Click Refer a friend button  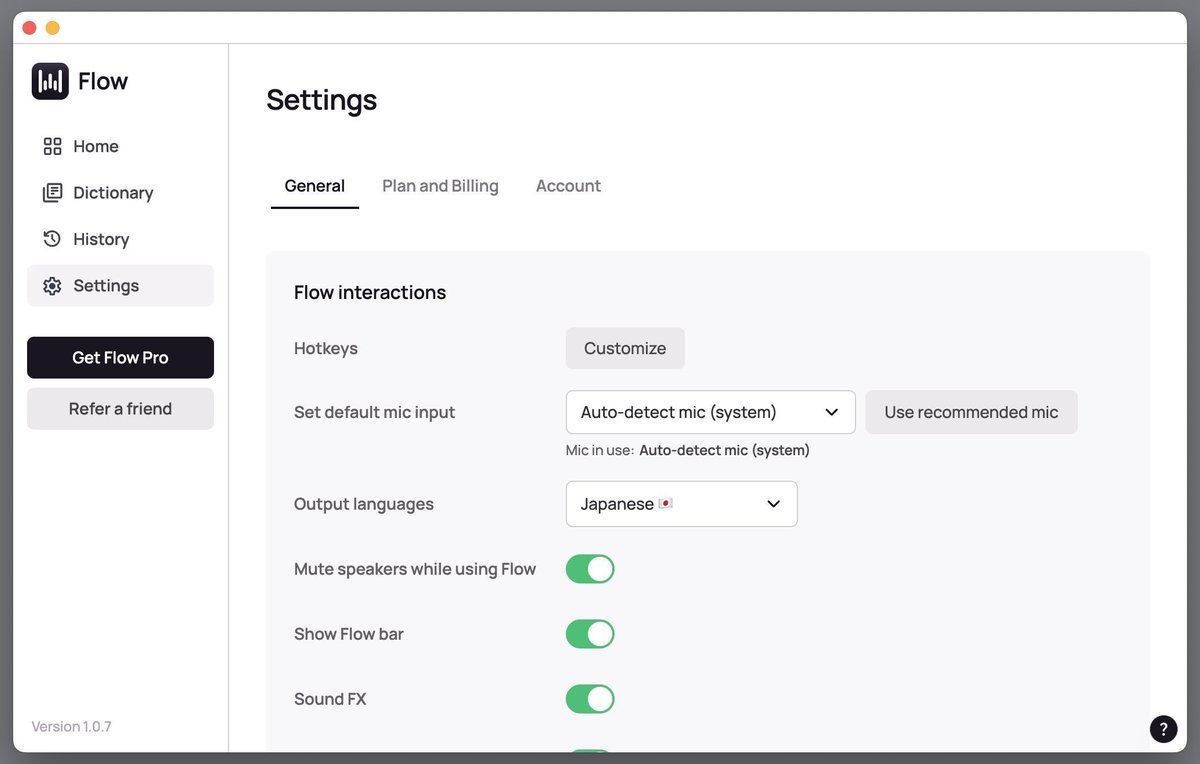120,408
